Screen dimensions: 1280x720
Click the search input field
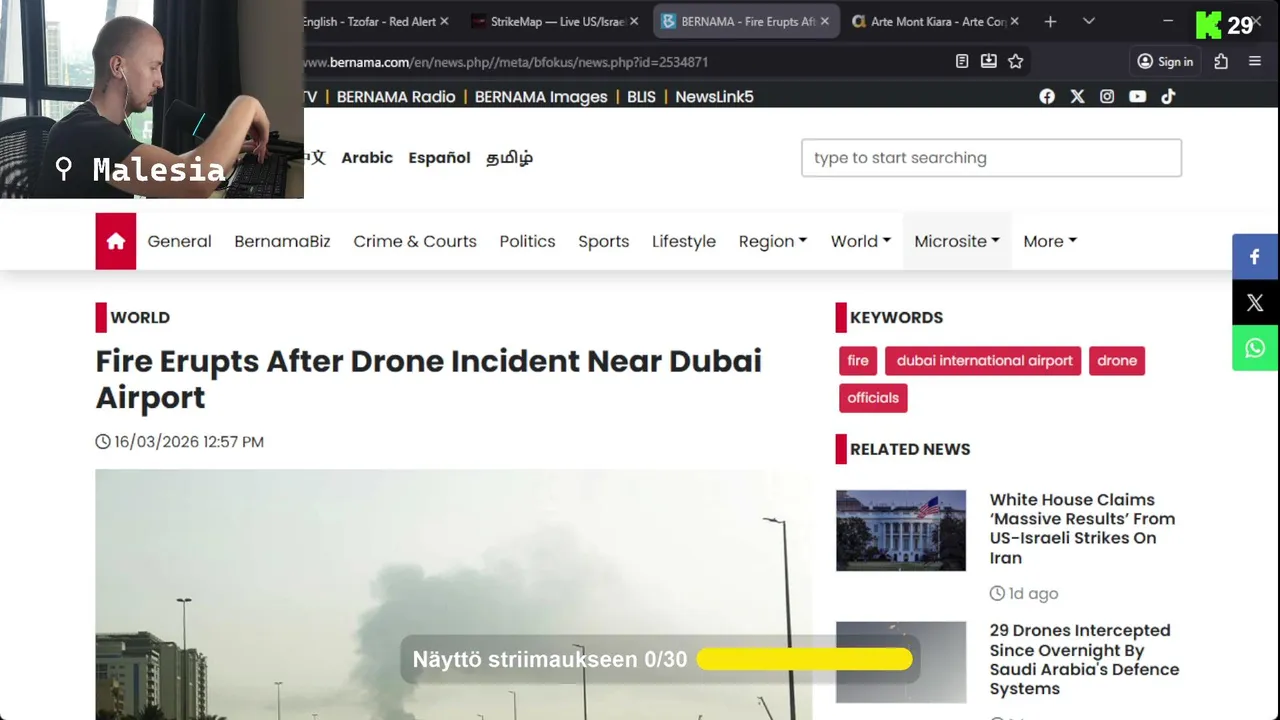pyautogui.click(x=991, y=158)
